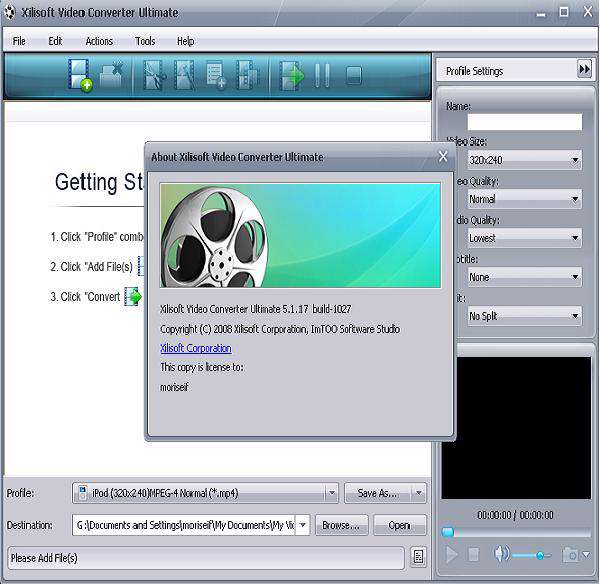Click the 'This copy is license to:' text
The image size is (600, 584).
pos(202,367)
